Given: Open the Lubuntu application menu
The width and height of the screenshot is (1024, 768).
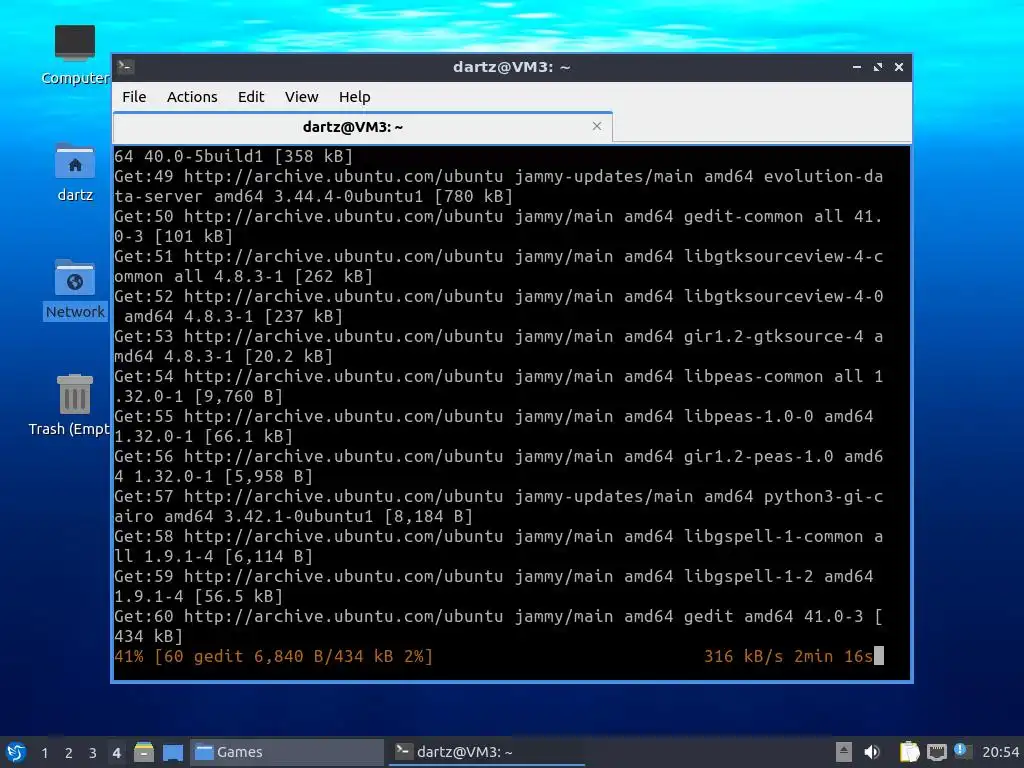Looking at the screenshot, I should pos(16,752).
